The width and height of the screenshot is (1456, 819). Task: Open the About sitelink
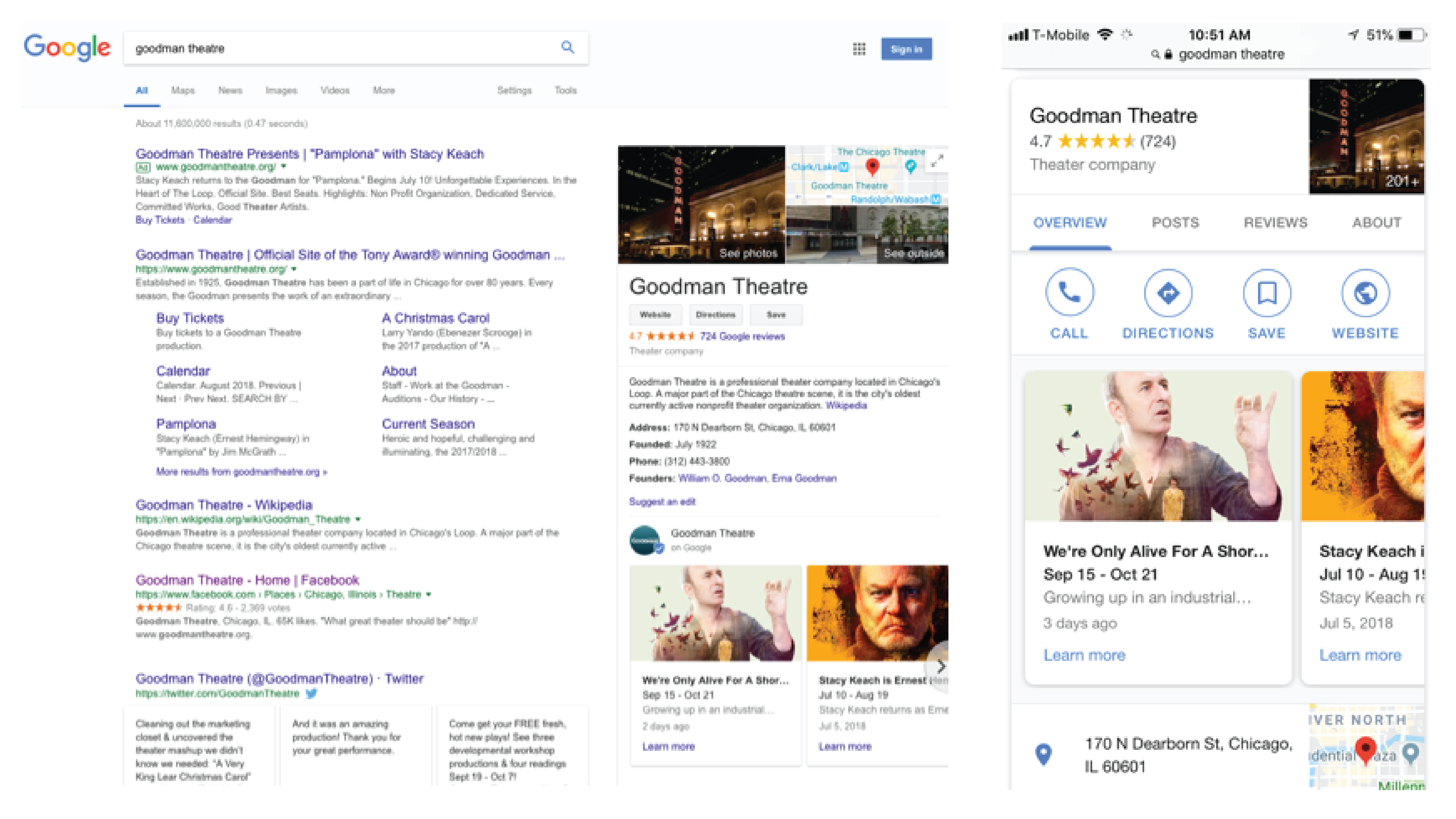(x=399, y=371)
